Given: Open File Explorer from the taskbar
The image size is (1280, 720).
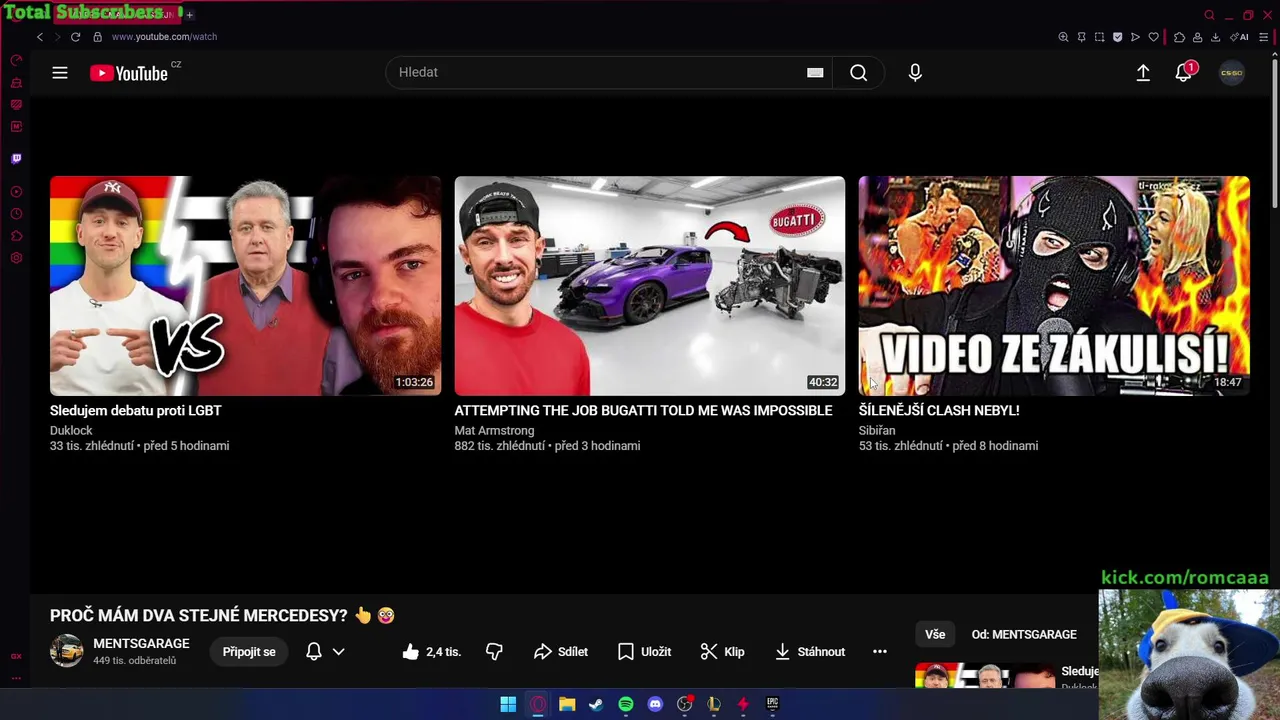Looking at the screenshot, I should [x=567, y=704].
